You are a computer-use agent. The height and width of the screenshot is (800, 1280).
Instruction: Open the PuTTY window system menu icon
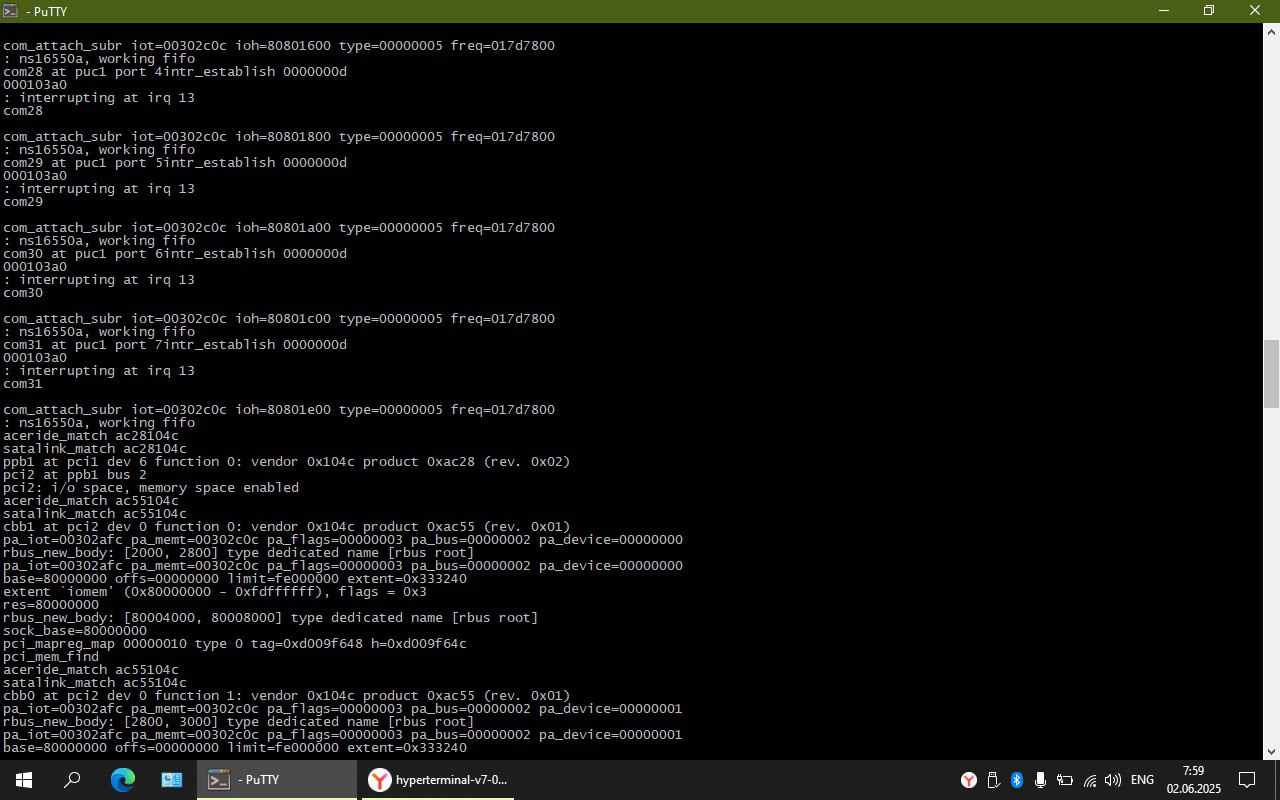point(10,10)
